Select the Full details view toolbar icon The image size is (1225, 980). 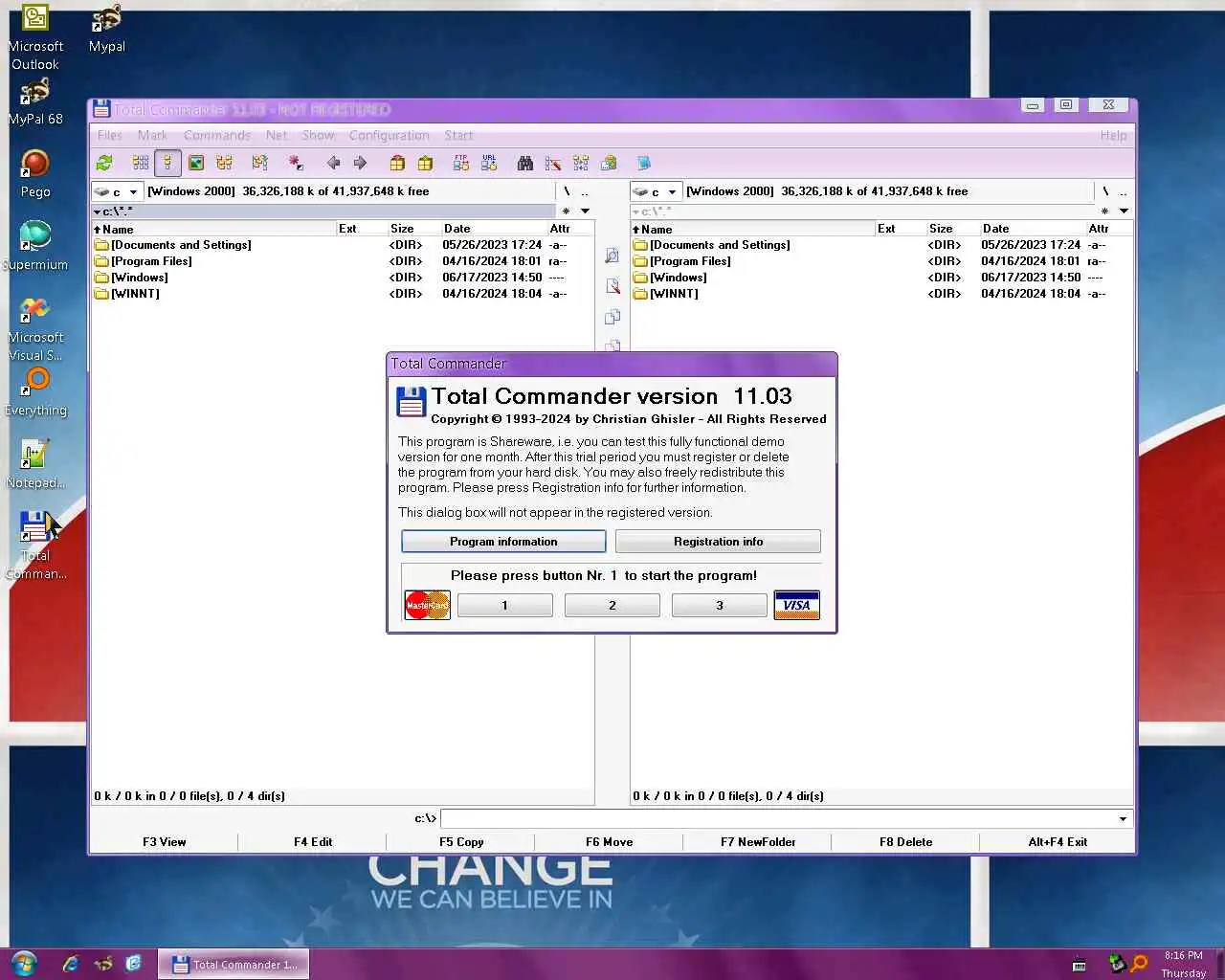coord(167,163)
